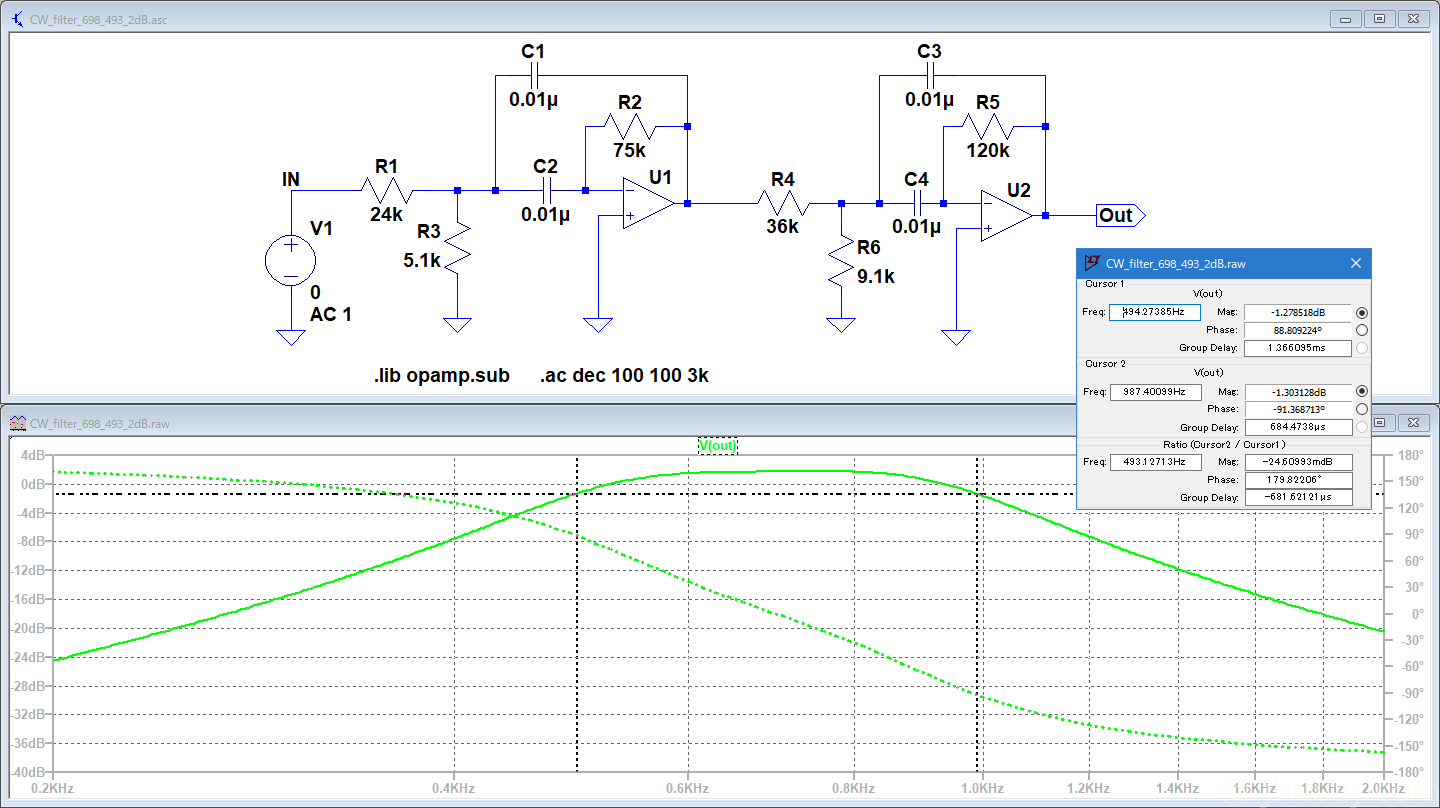This screenshot has width=1440, height=808.
Task: Click the ground symbol below R3
Action: (457, 325)
